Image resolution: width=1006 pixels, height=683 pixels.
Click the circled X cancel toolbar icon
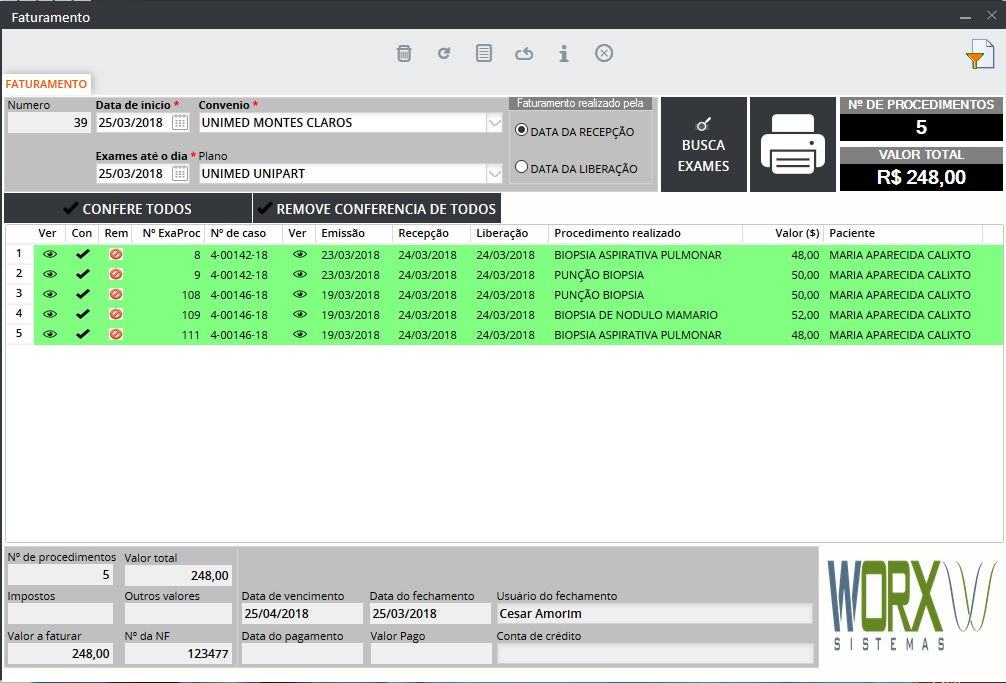click(604, 53)
